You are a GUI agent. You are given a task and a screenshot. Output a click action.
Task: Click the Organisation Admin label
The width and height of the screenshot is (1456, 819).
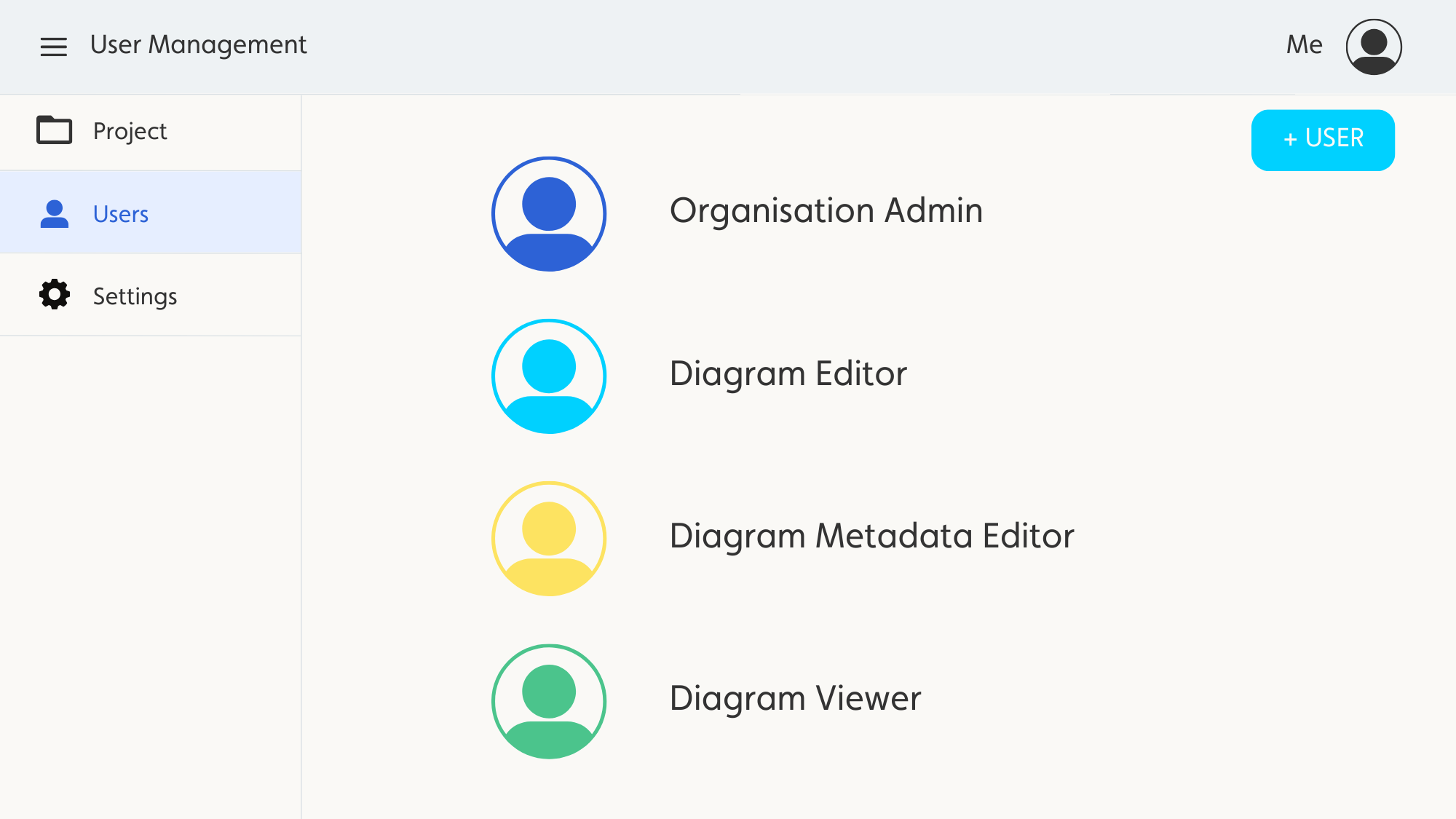pos(826,211)
